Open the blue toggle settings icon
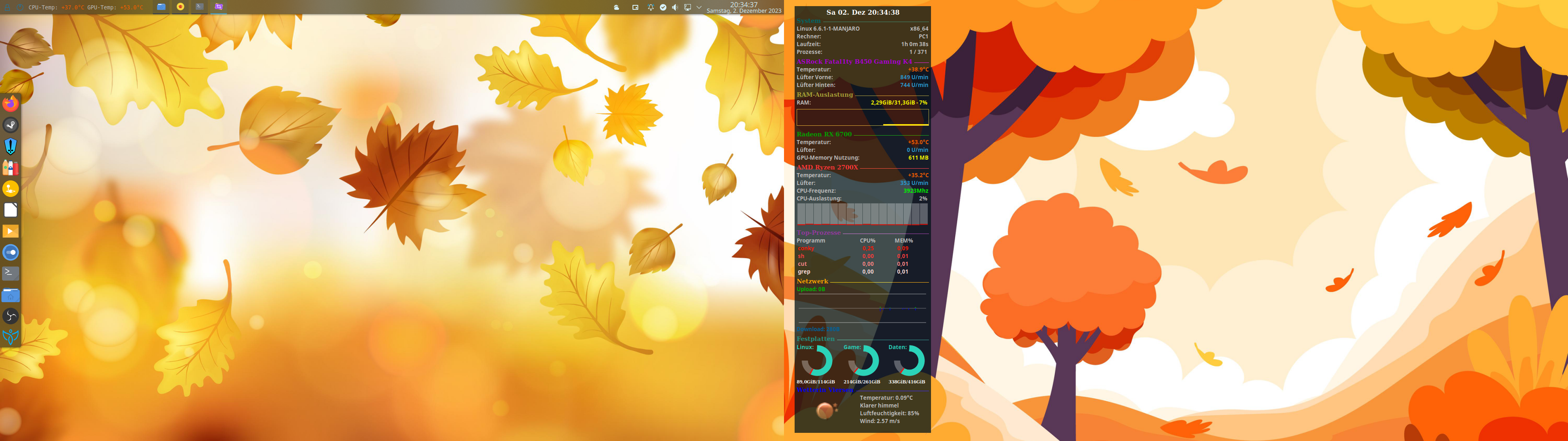This screenshot has height=441, width=1568. 10,252
